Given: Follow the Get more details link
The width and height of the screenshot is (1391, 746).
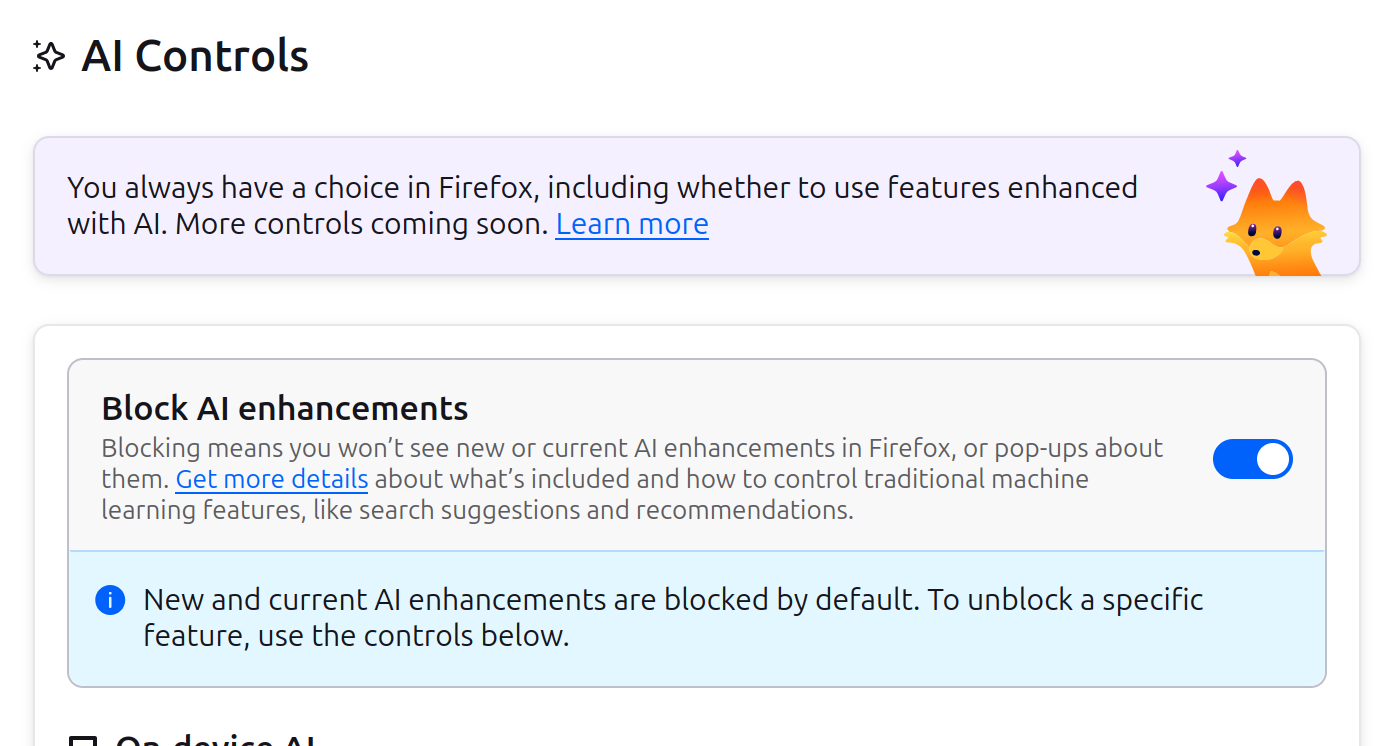Looking at the screenshot, I should click(x=272, y=479).
